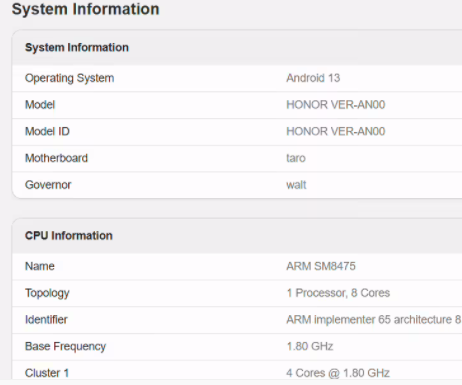Click the Operating System label

click(70, 78)
